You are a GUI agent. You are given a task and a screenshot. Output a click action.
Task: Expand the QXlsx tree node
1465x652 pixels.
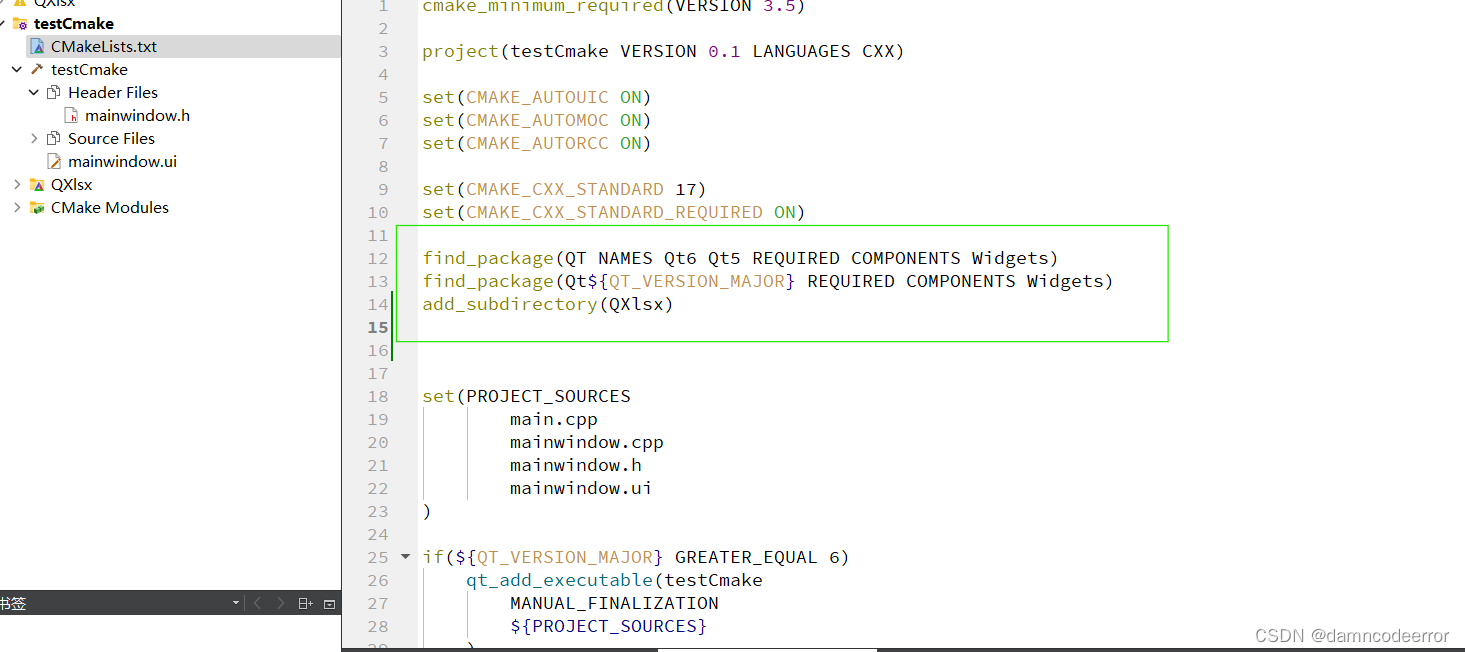[15, 184]
